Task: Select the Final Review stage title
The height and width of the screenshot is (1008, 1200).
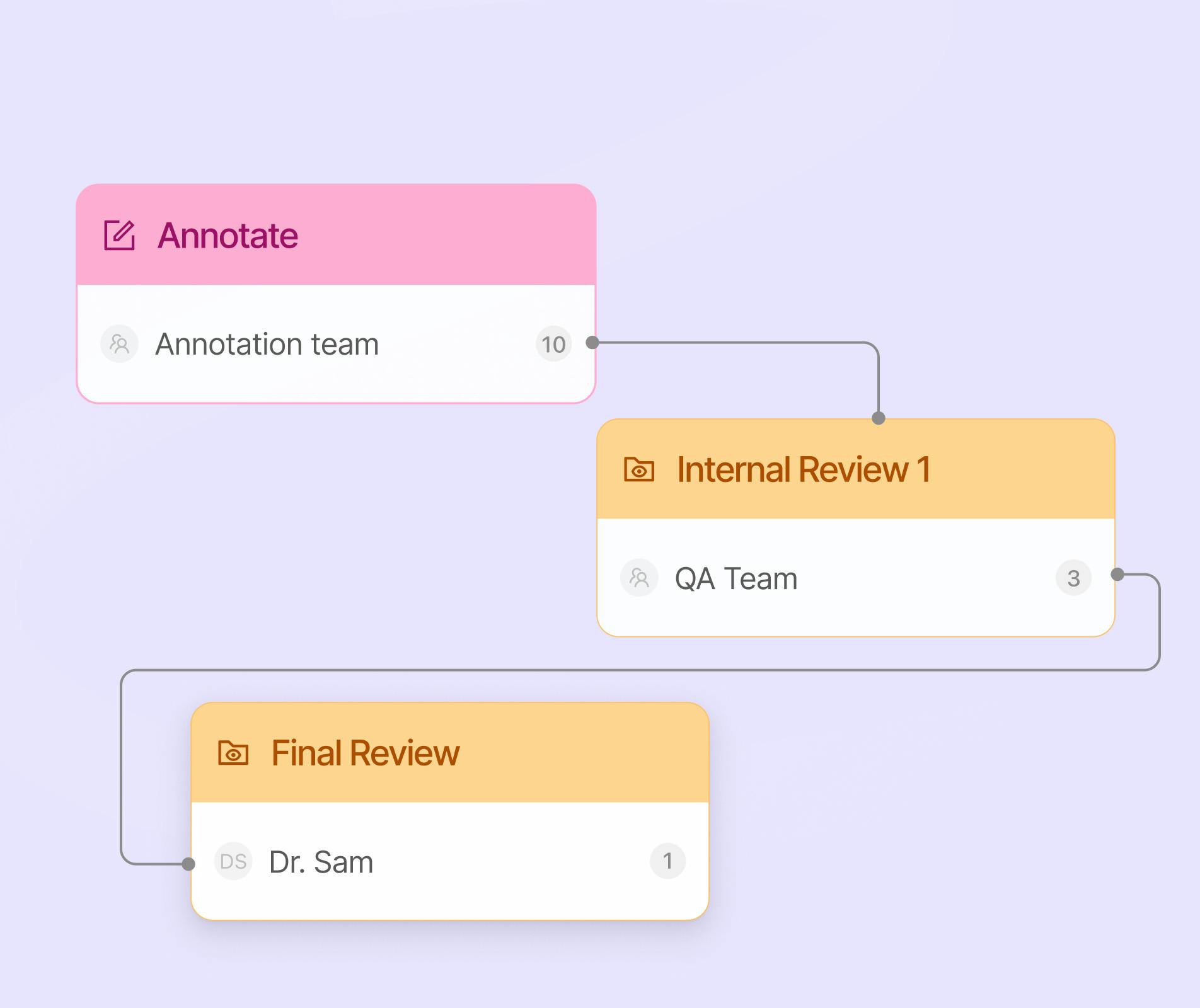Action: pos(365,753)
